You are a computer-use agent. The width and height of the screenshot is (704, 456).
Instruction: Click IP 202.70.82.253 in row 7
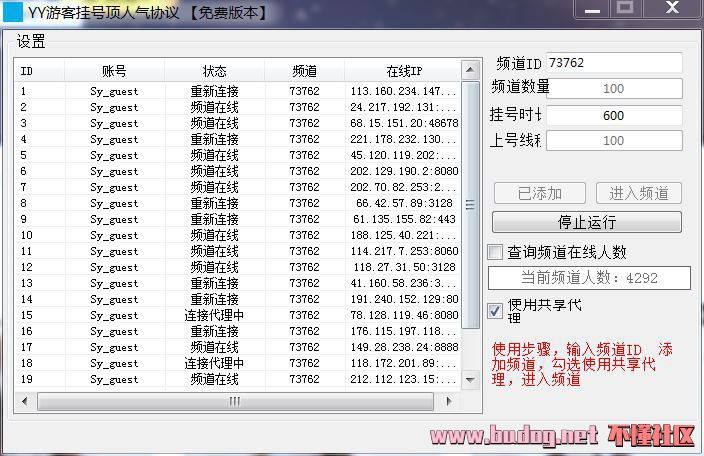tap(403, 187)
